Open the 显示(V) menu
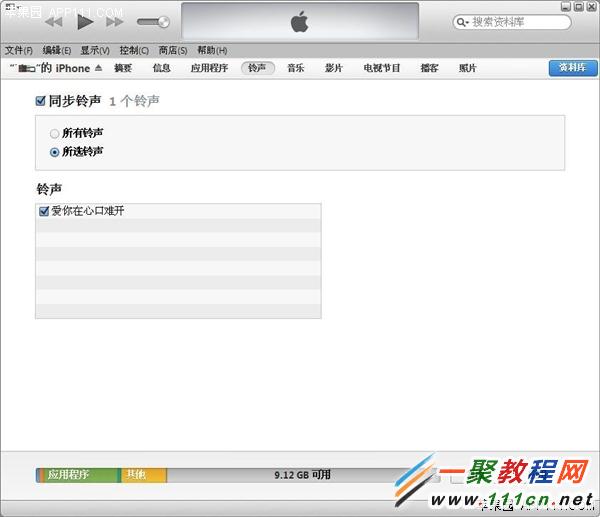 click(x=95, y=50)
